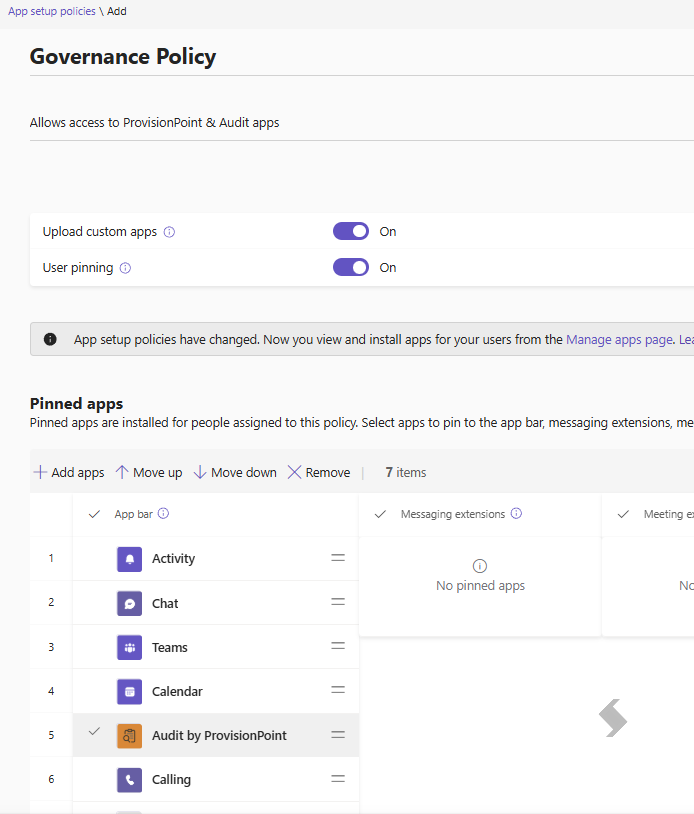Click the 'No pinned apps' message under Messaging extensions

pyautogui.click(x=480, y=586)
